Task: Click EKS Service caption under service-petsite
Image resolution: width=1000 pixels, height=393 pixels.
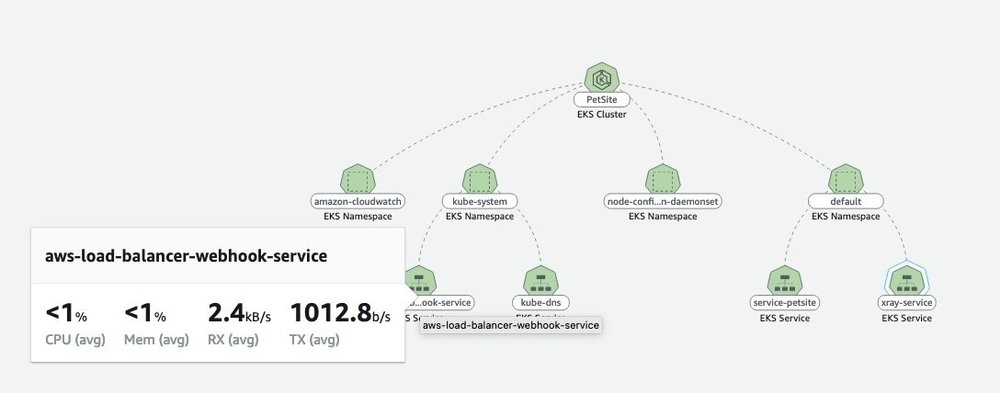Action: 784,318
